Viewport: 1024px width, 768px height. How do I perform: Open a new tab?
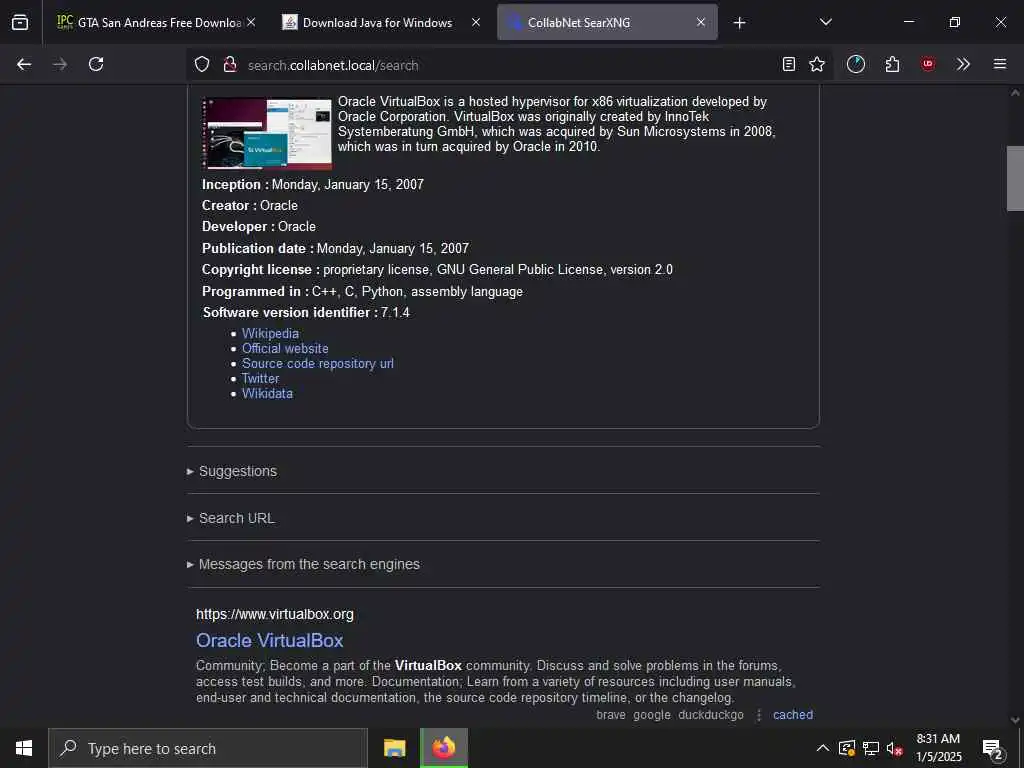point(739,23)
